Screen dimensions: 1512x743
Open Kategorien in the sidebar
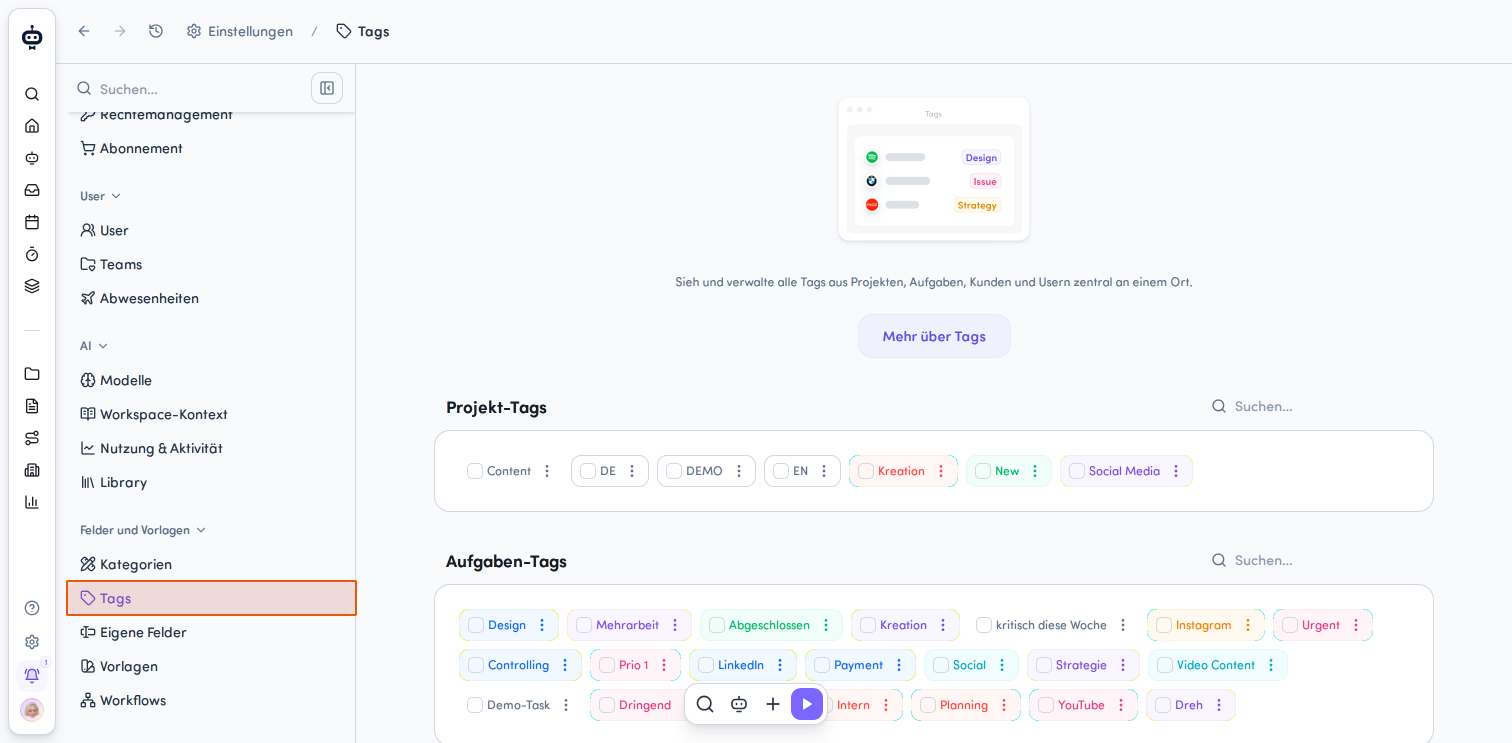click(211, 564)
